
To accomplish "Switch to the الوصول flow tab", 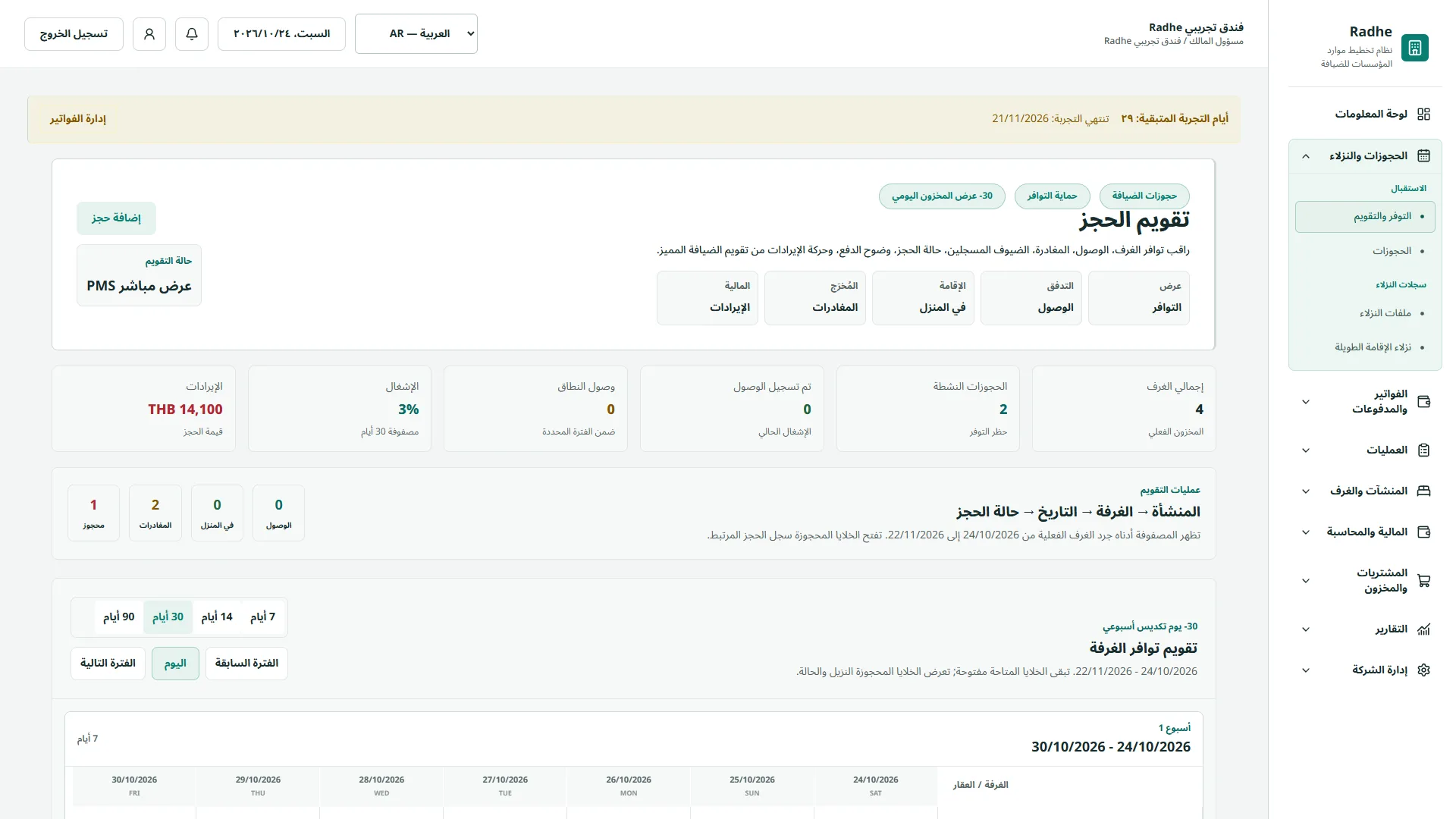I will (1031, 298).
